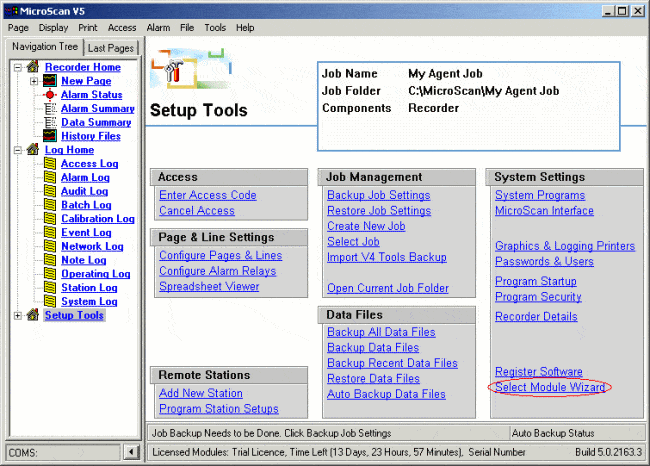
Task: Open the Help menu
Action: click(x=245, y=28)
